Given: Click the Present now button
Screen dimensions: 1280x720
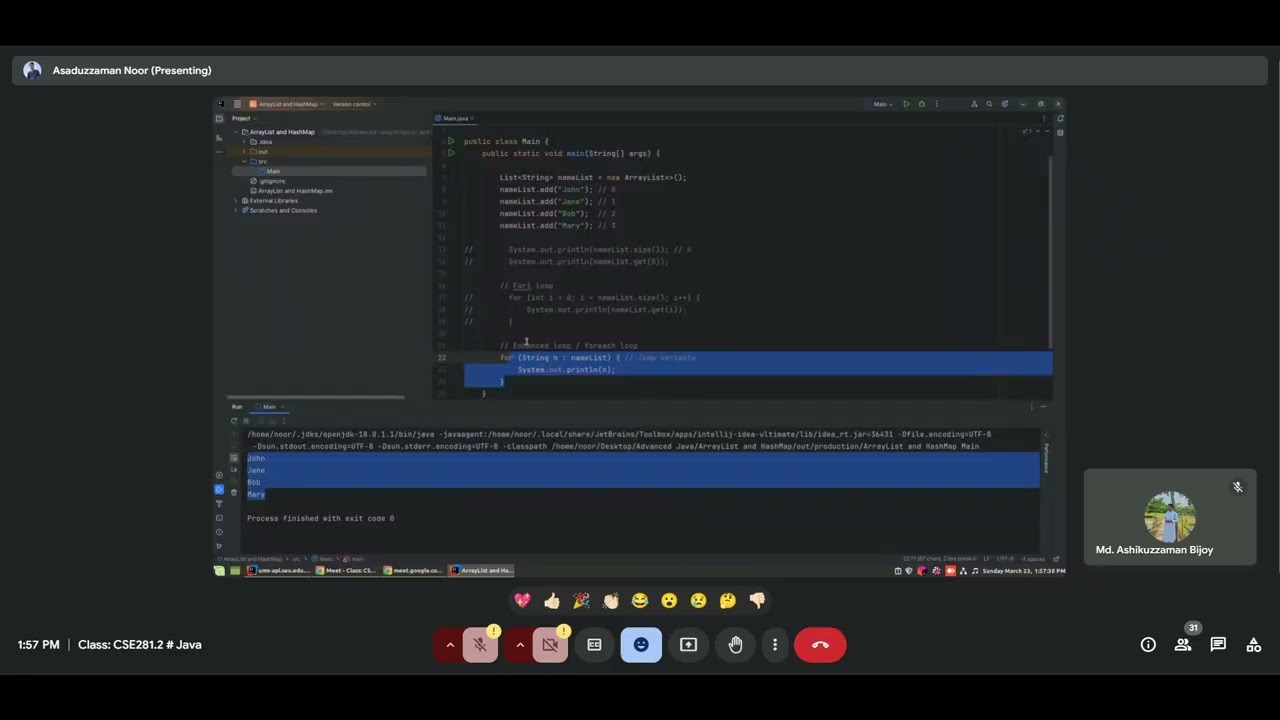Looking at the screenshot, I should point(688,645).
